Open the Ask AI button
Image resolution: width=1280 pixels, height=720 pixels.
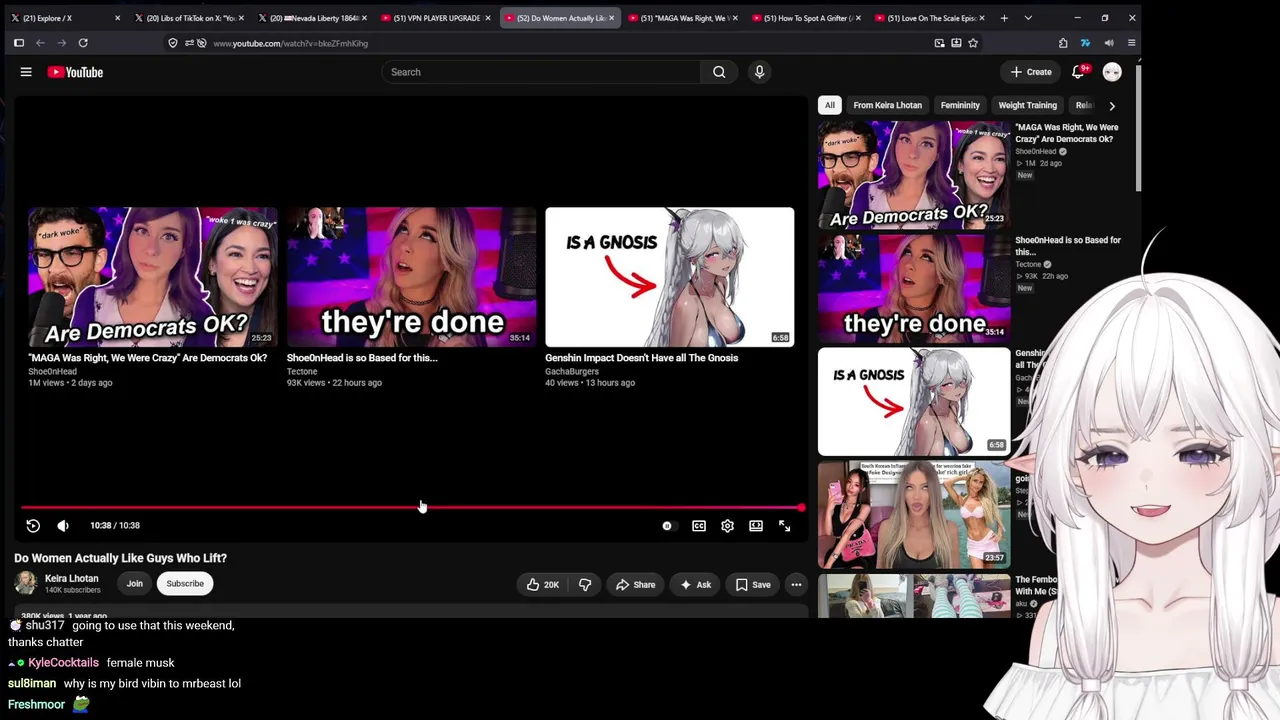[x=695, y=585]
